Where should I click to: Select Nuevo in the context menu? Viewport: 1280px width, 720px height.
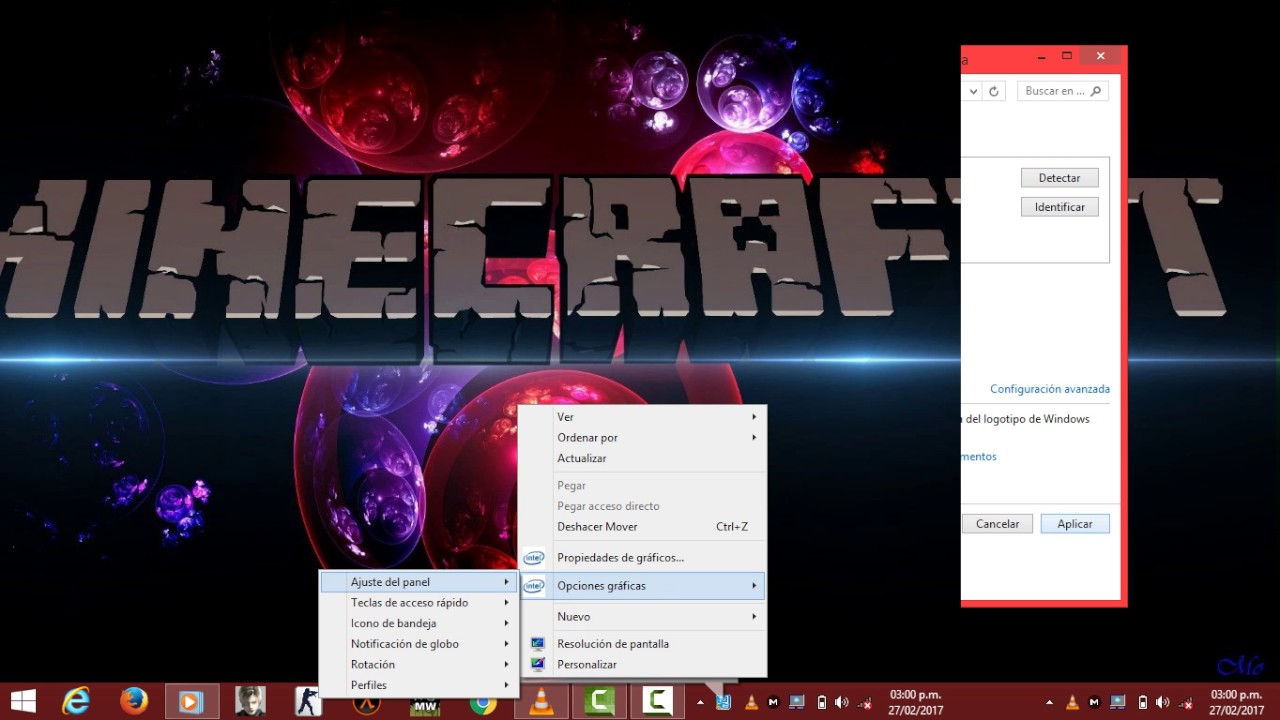pyautogui.click(x=642, y=617)
